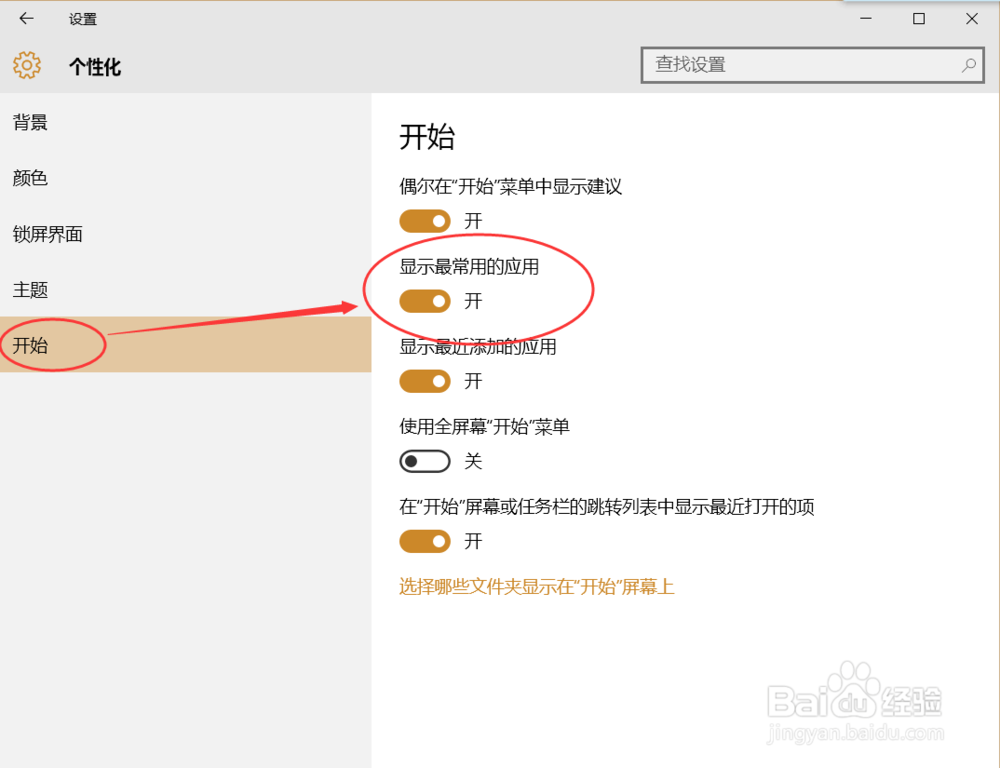The height and width of the screenshot is (768, 1000).
Task: Click the 设置 window title text
Action: coord(83,19)
